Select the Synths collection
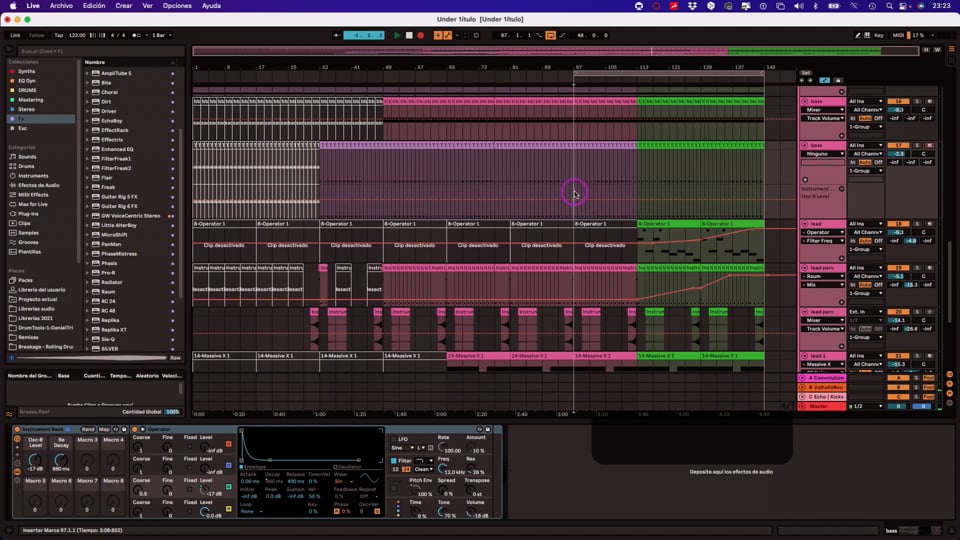Viewport: 960px width, 540px height. [26, 71]
